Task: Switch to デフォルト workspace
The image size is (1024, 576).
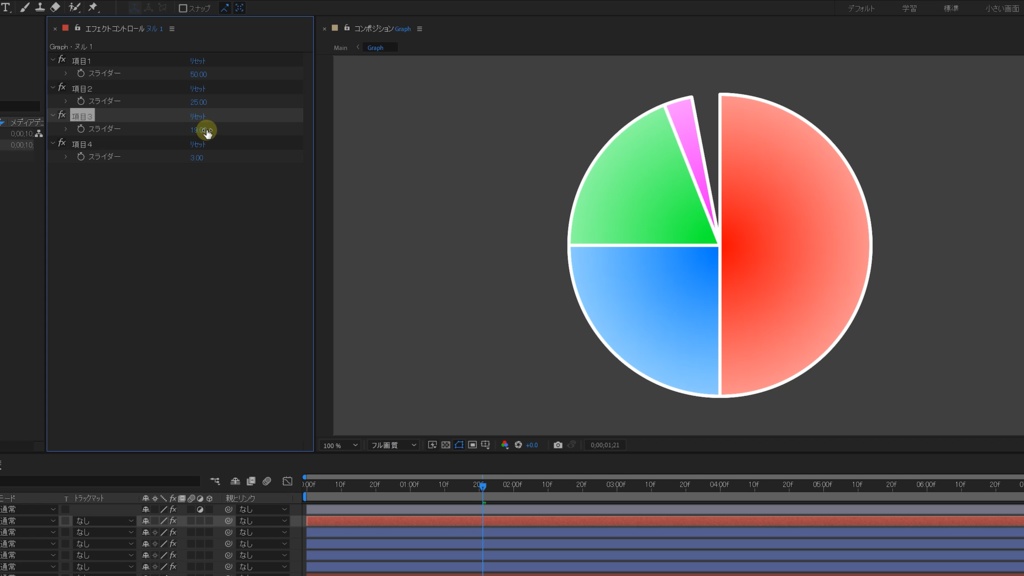Action: coord(861,8)
